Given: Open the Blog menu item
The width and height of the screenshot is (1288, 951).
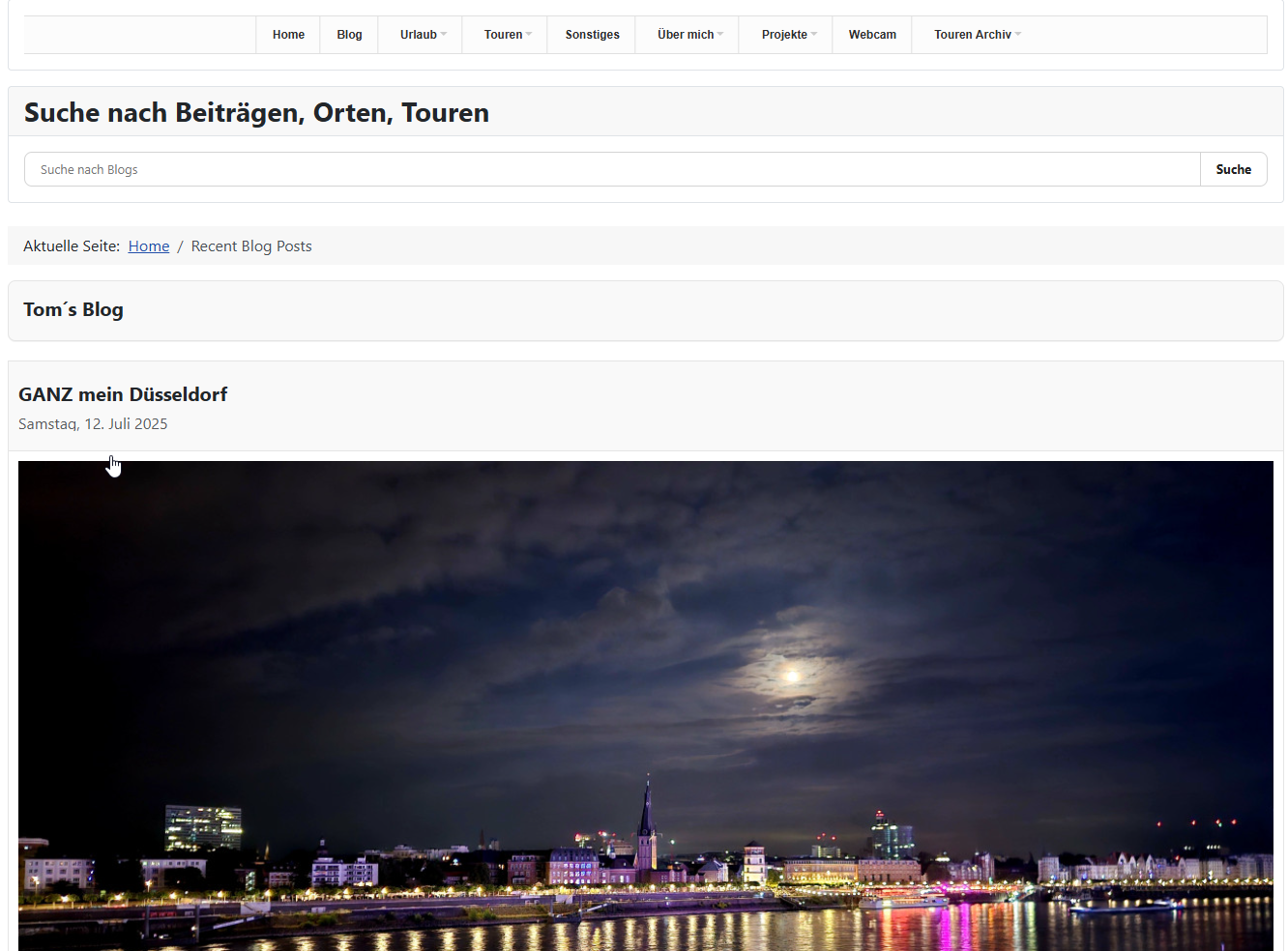Looking at the screenshot, I should point(349,35).
